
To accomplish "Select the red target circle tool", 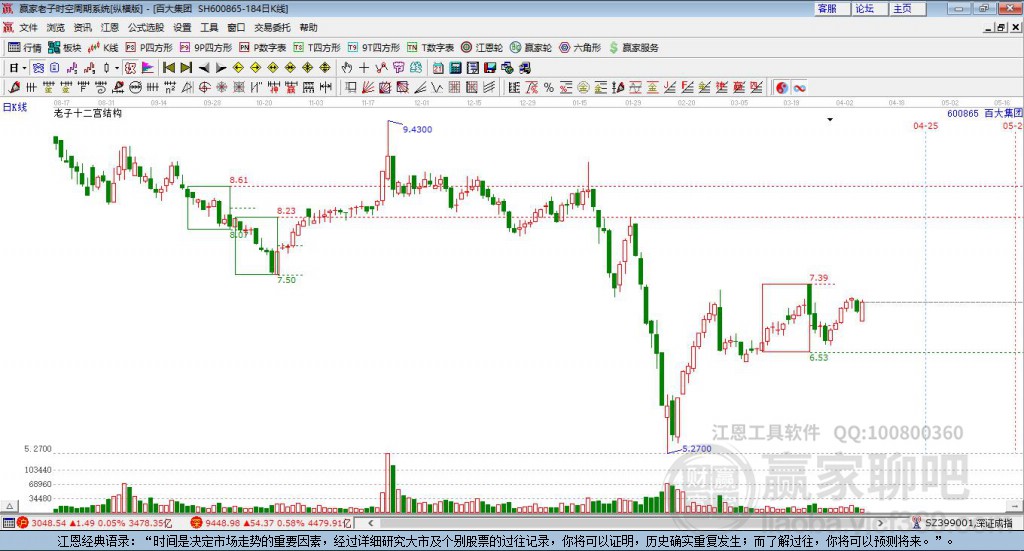I will 204,87.
